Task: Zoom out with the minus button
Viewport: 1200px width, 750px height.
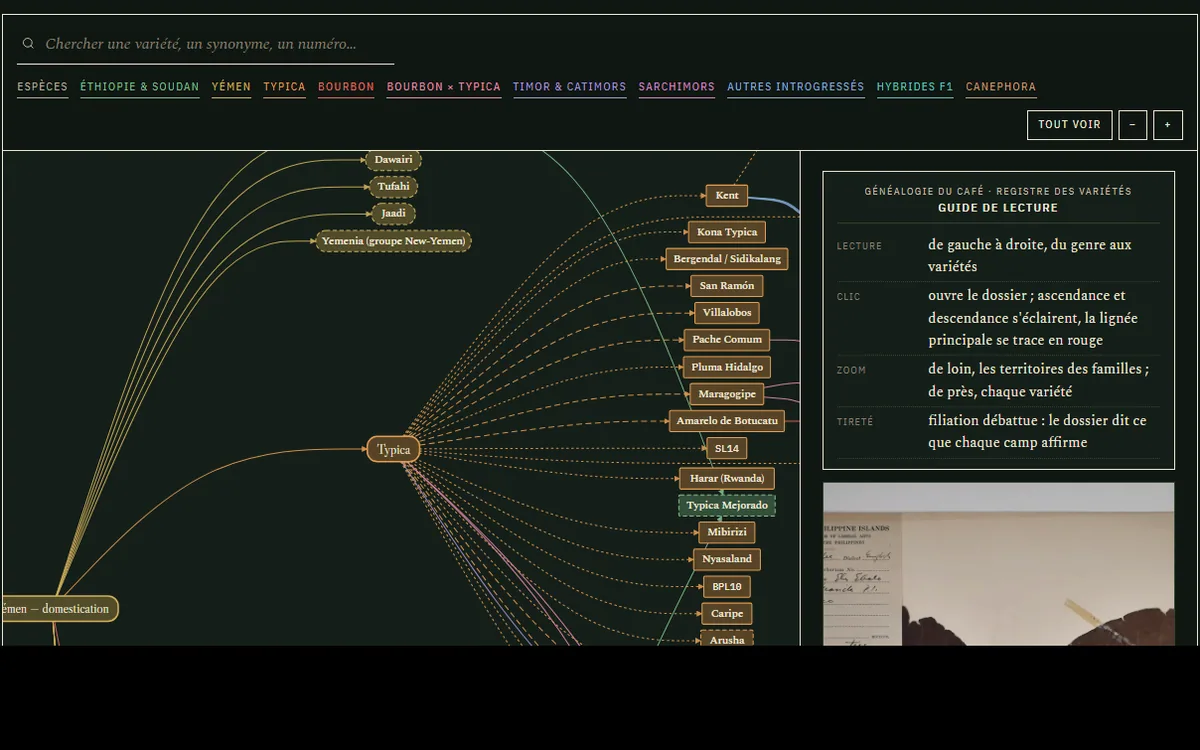Action: (1132, 125)
